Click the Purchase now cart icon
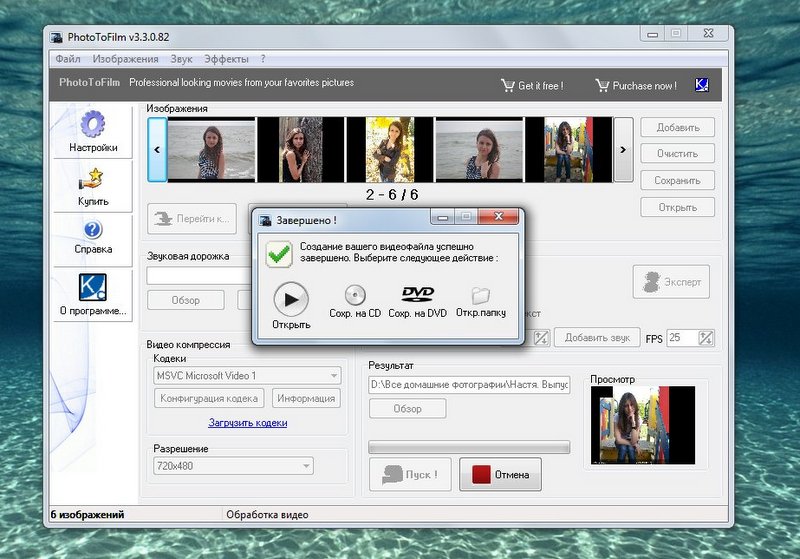 click(x=602, y=85)
